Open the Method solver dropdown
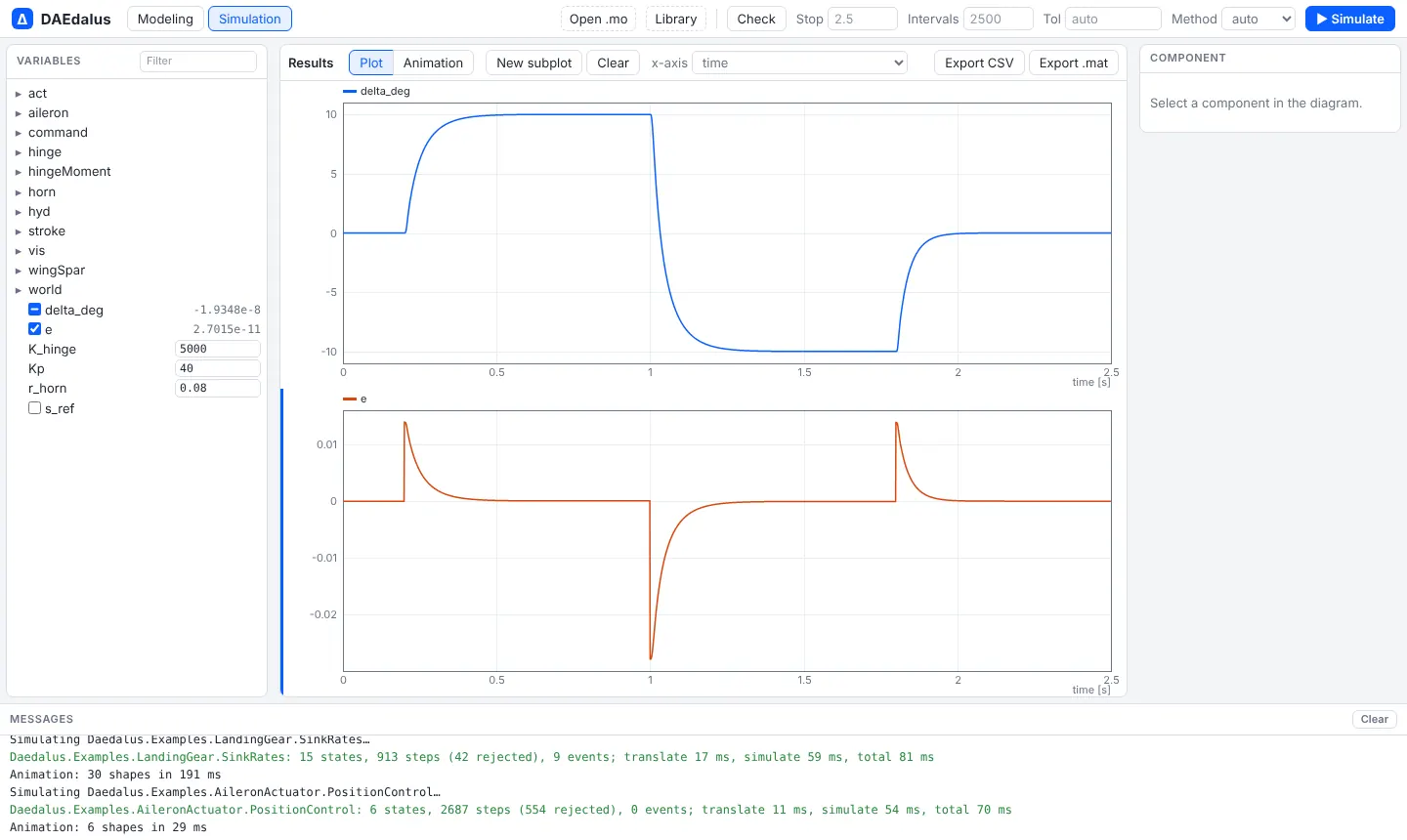Image resolution: width=1407 pixels, height=840 pixels. click(1258, 19)
